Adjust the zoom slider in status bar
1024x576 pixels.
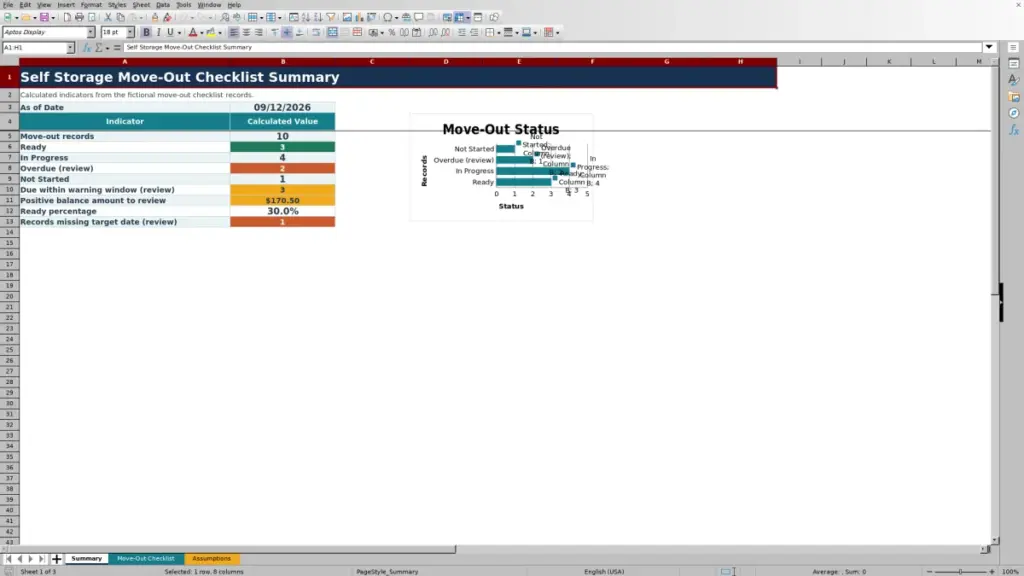click(960, 571)
